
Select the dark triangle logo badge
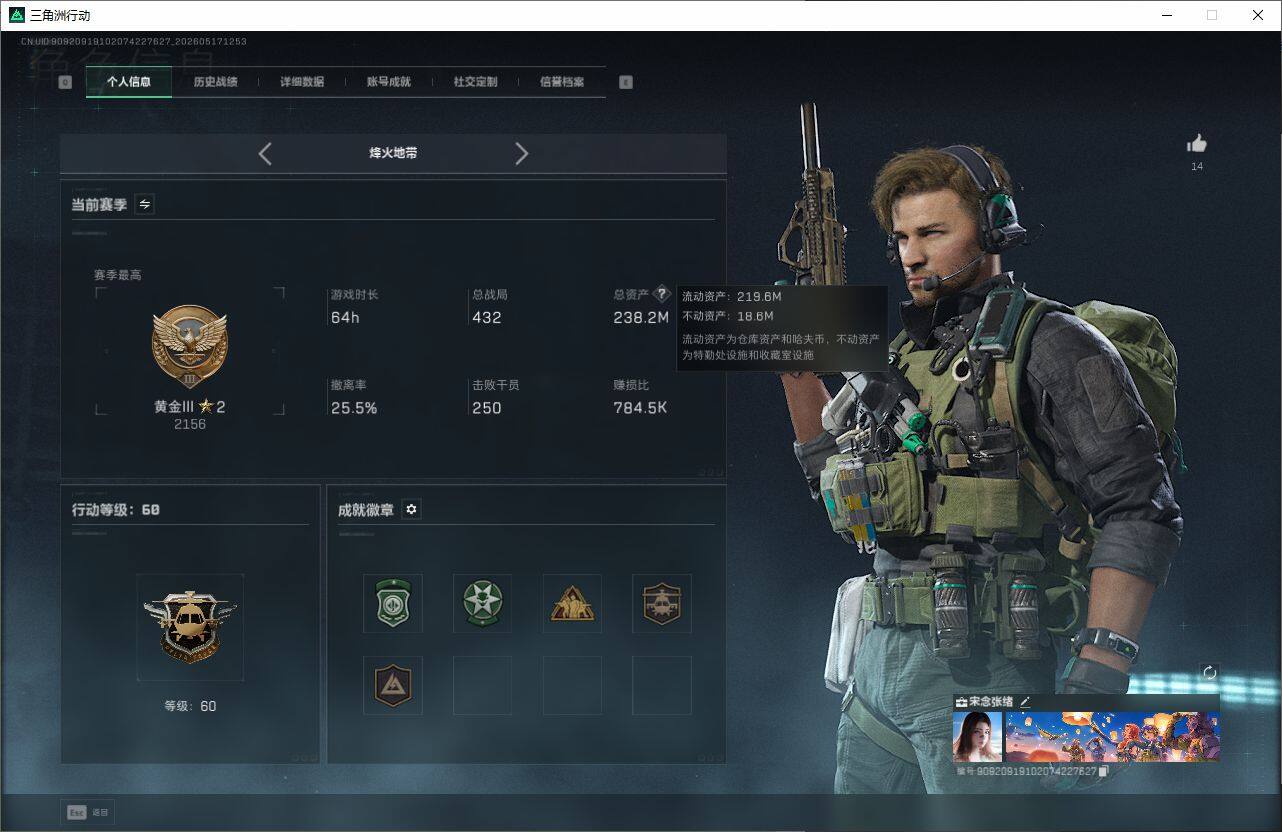pyautogui.click(x=392, y=686)
